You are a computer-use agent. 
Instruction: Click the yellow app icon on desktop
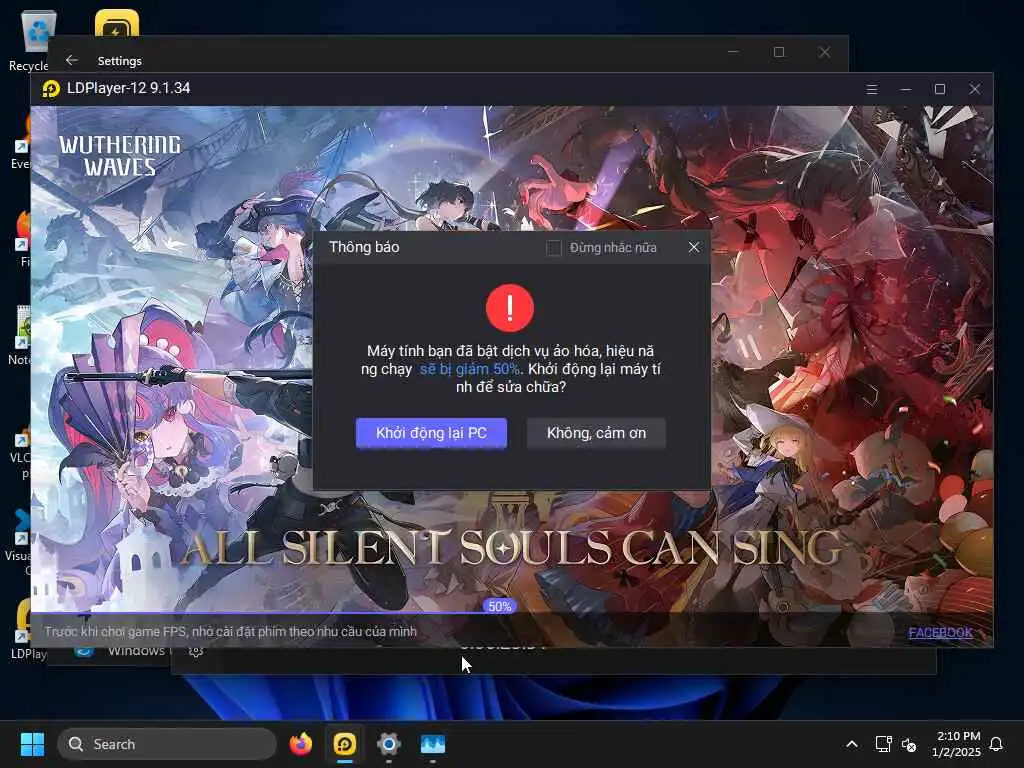click(x=117, y=23)
